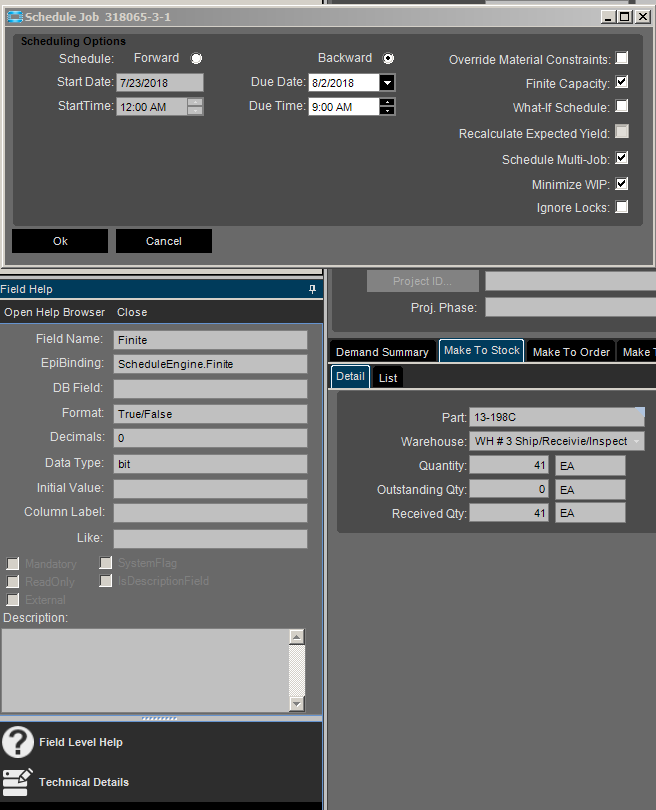
Task: Click StartTime up spinner arrow
Action: tap(195, 102)
